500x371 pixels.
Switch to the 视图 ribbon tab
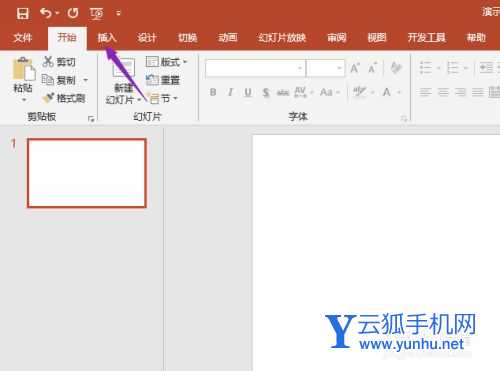pyautogui.click(x=377, y=38)
